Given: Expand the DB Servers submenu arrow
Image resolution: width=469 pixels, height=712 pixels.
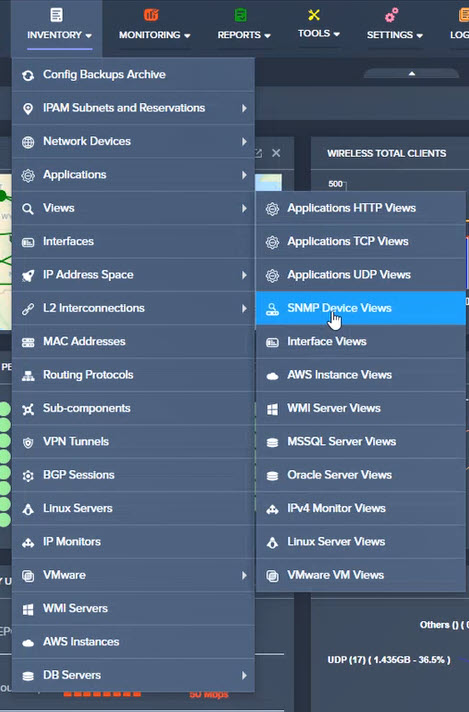Looking at the screenshot, I should click(x=244, y=675).
